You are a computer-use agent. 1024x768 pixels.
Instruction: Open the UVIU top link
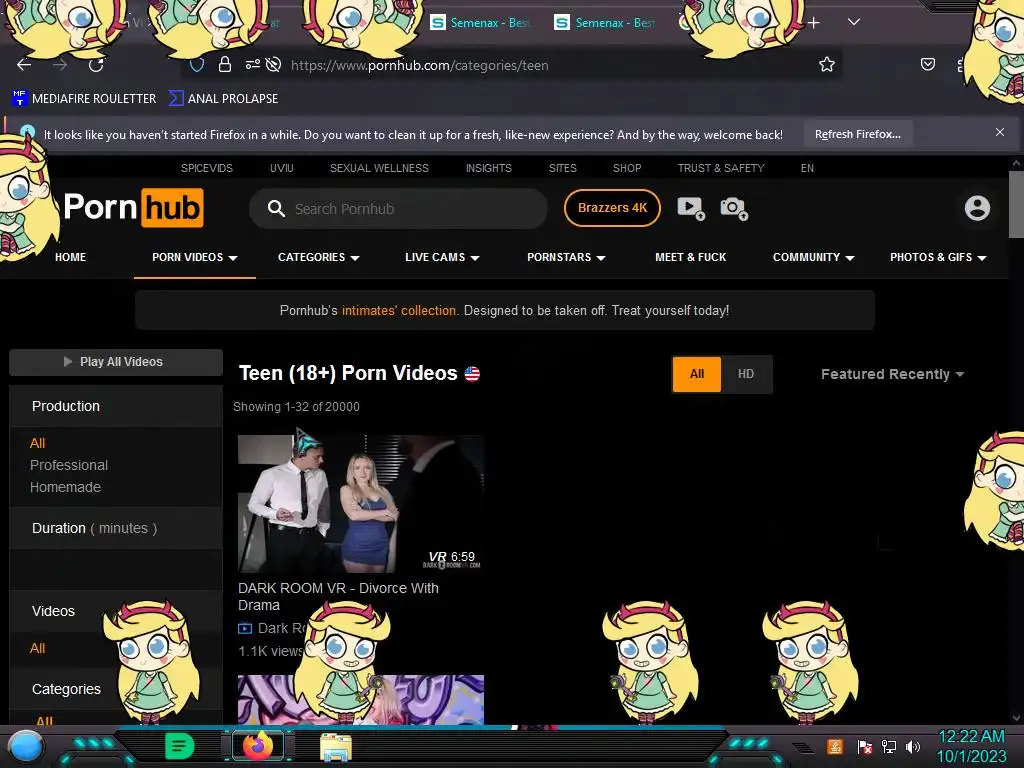(281, 168)
